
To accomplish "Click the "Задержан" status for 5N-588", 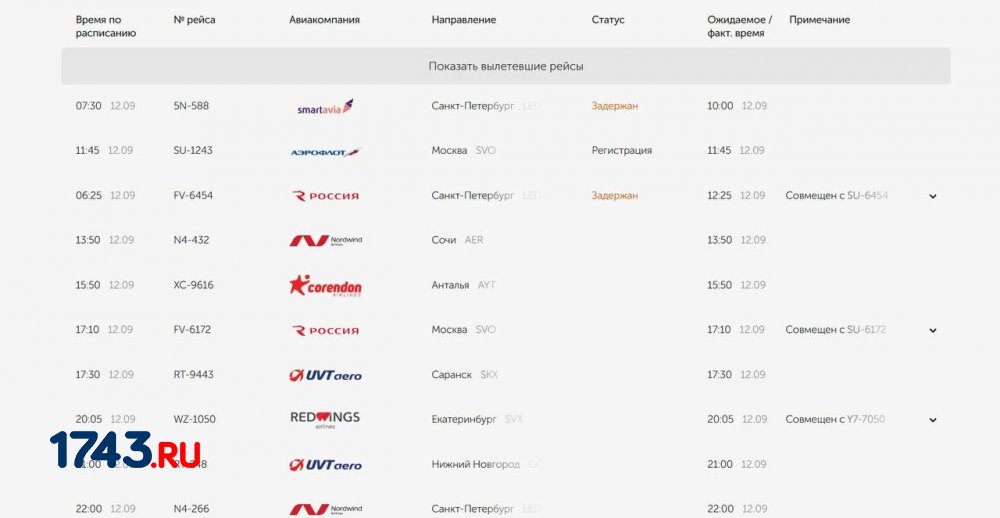I will 615,106.
